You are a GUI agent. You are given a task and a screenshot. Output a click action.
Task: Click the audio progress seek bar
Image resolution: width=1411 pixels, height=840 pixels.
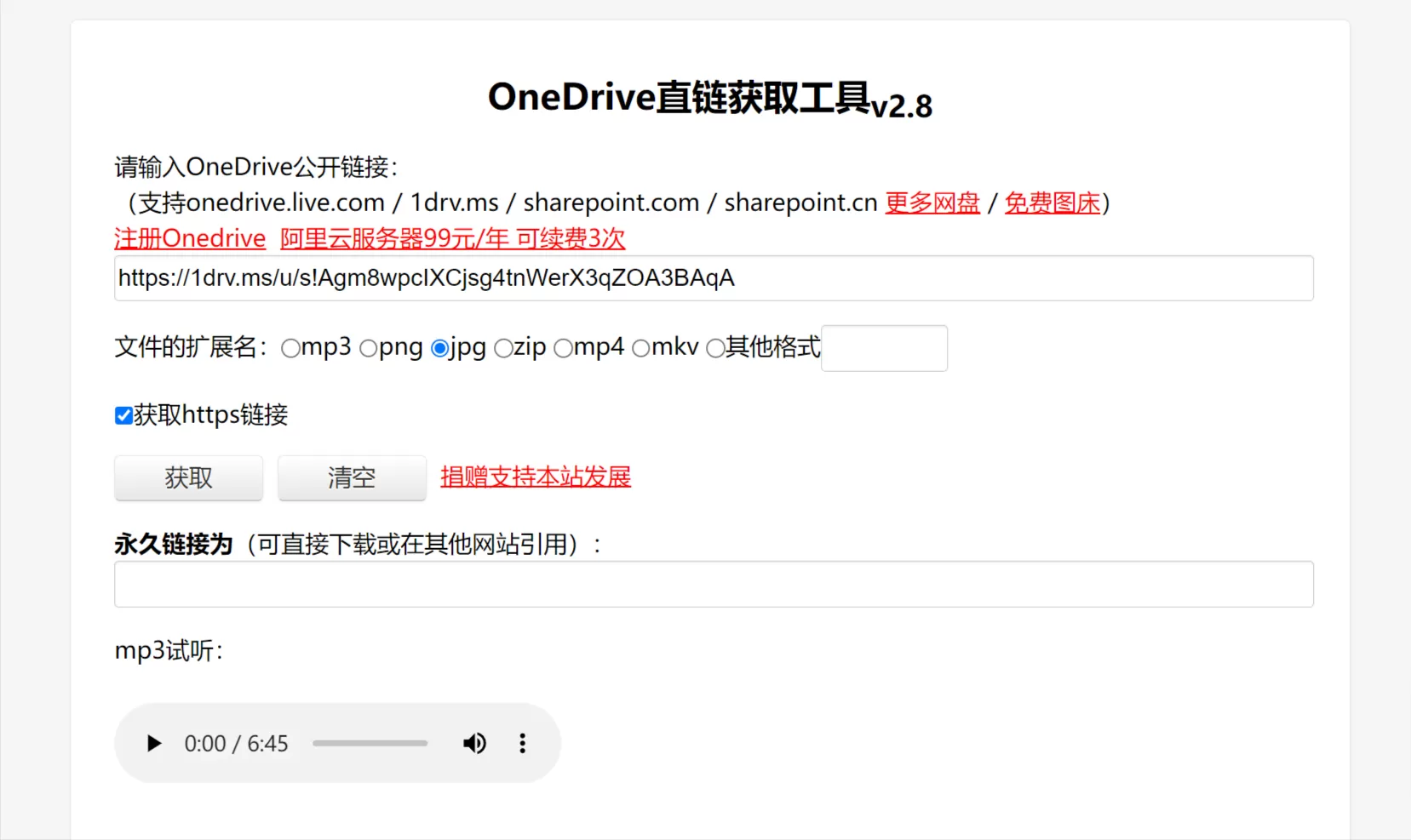pos(370,743)
